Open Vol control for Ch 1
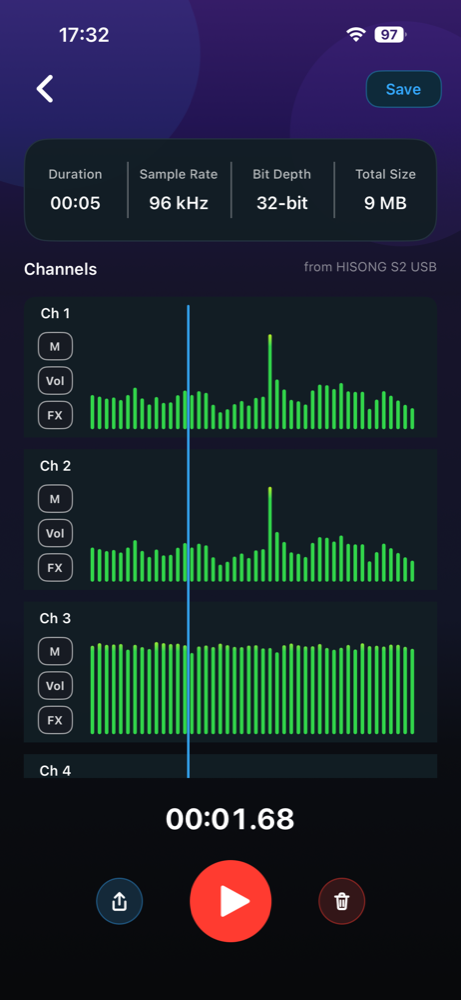The width and height of the screenshot is (461, 1000). 55,381
